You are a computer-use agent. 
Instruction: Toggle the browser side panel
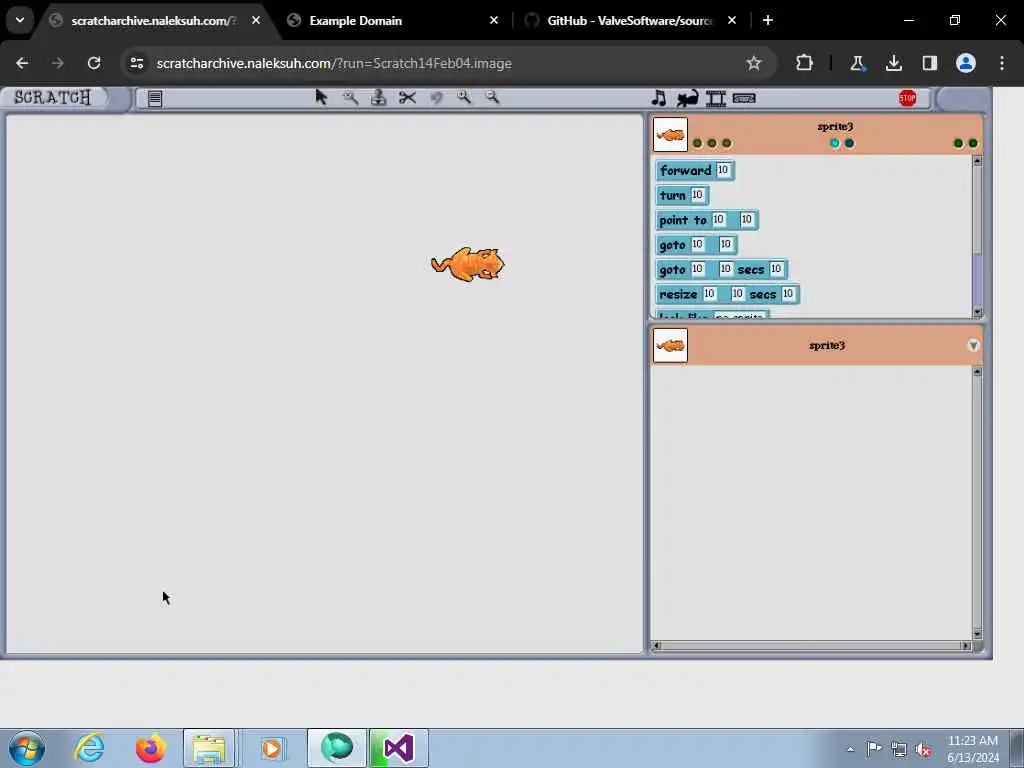[x=929, y=63]
